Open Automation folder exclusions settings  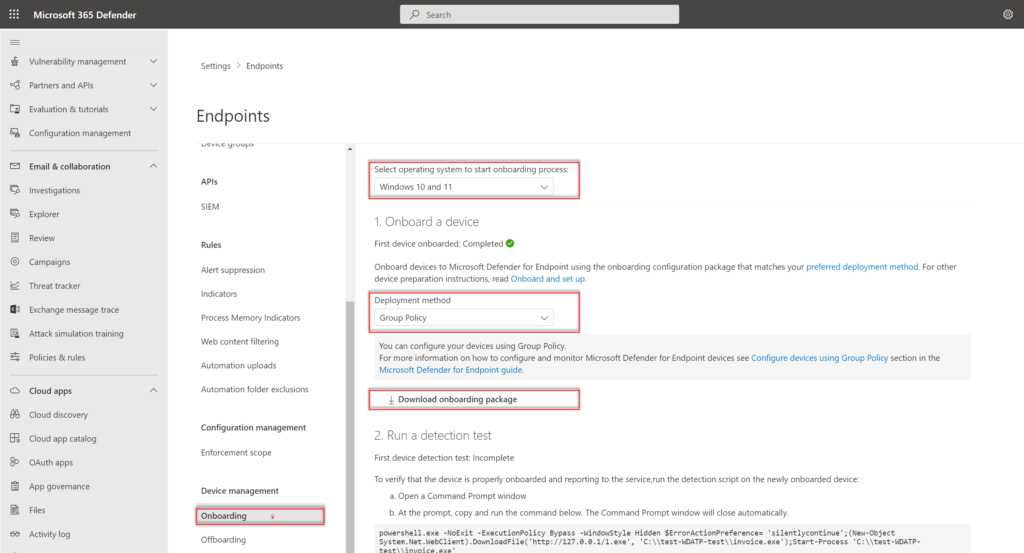[x=255, y=389]
